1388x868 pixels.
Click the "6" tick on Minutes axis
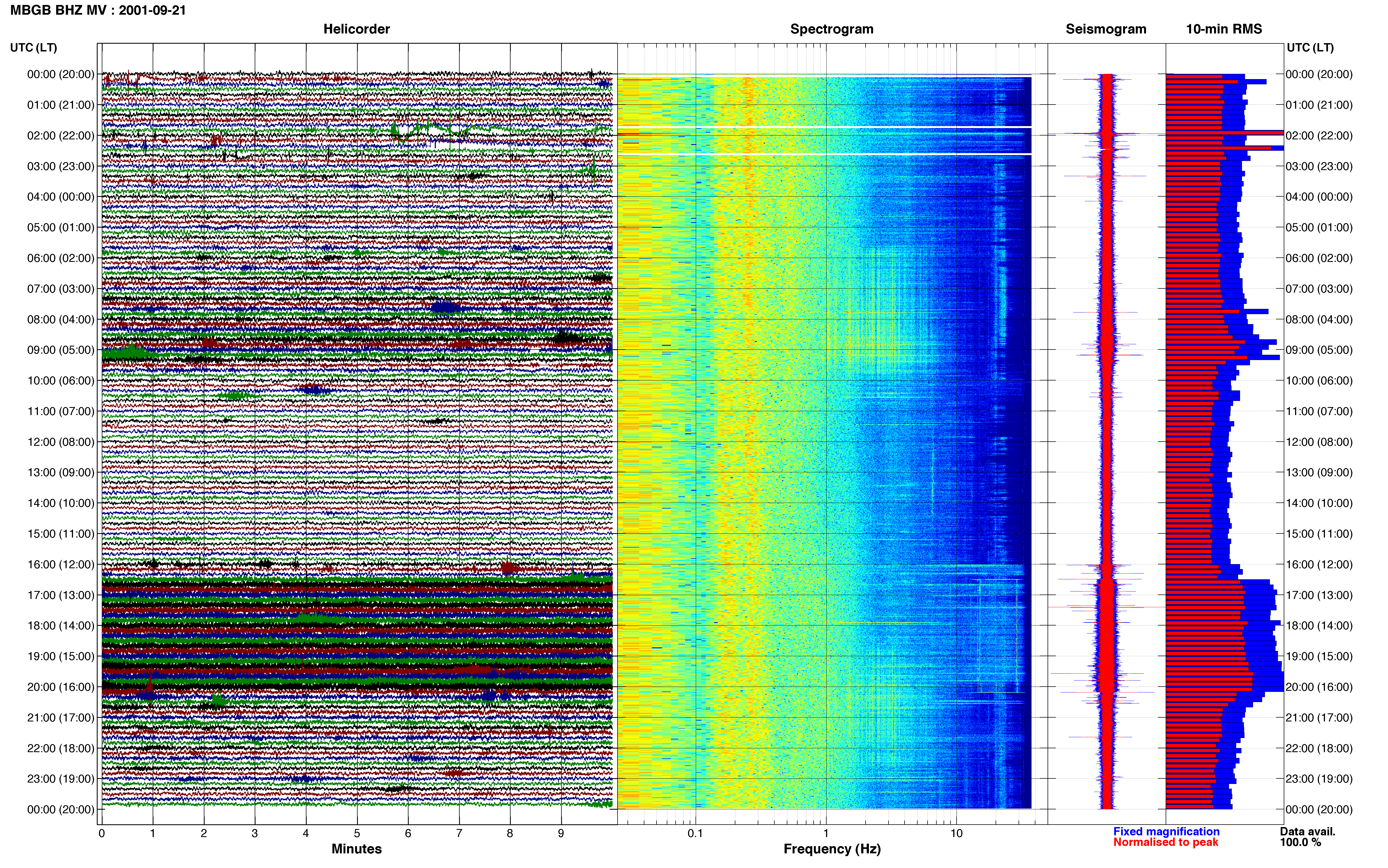pos(408,833)
